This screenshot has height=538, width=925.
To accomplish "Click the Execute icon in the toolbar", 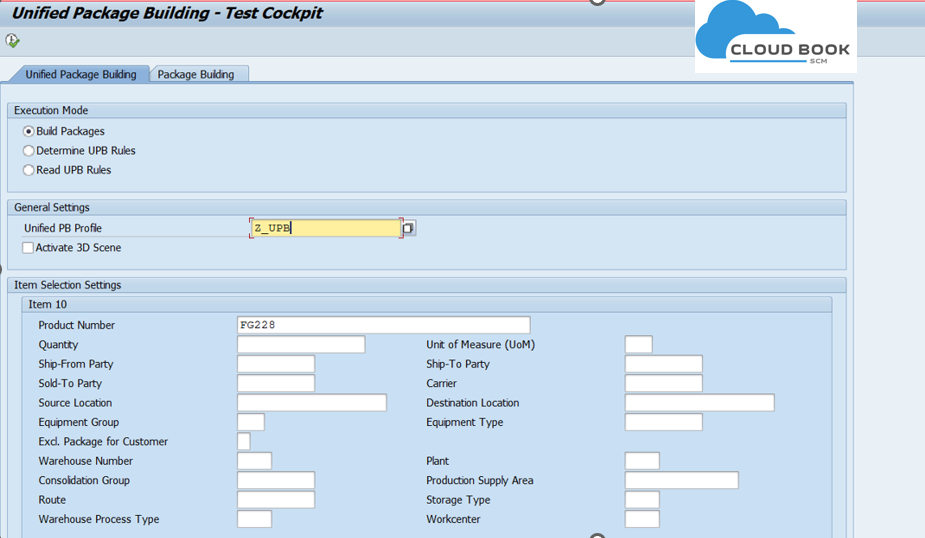I will tap(12, 41).
